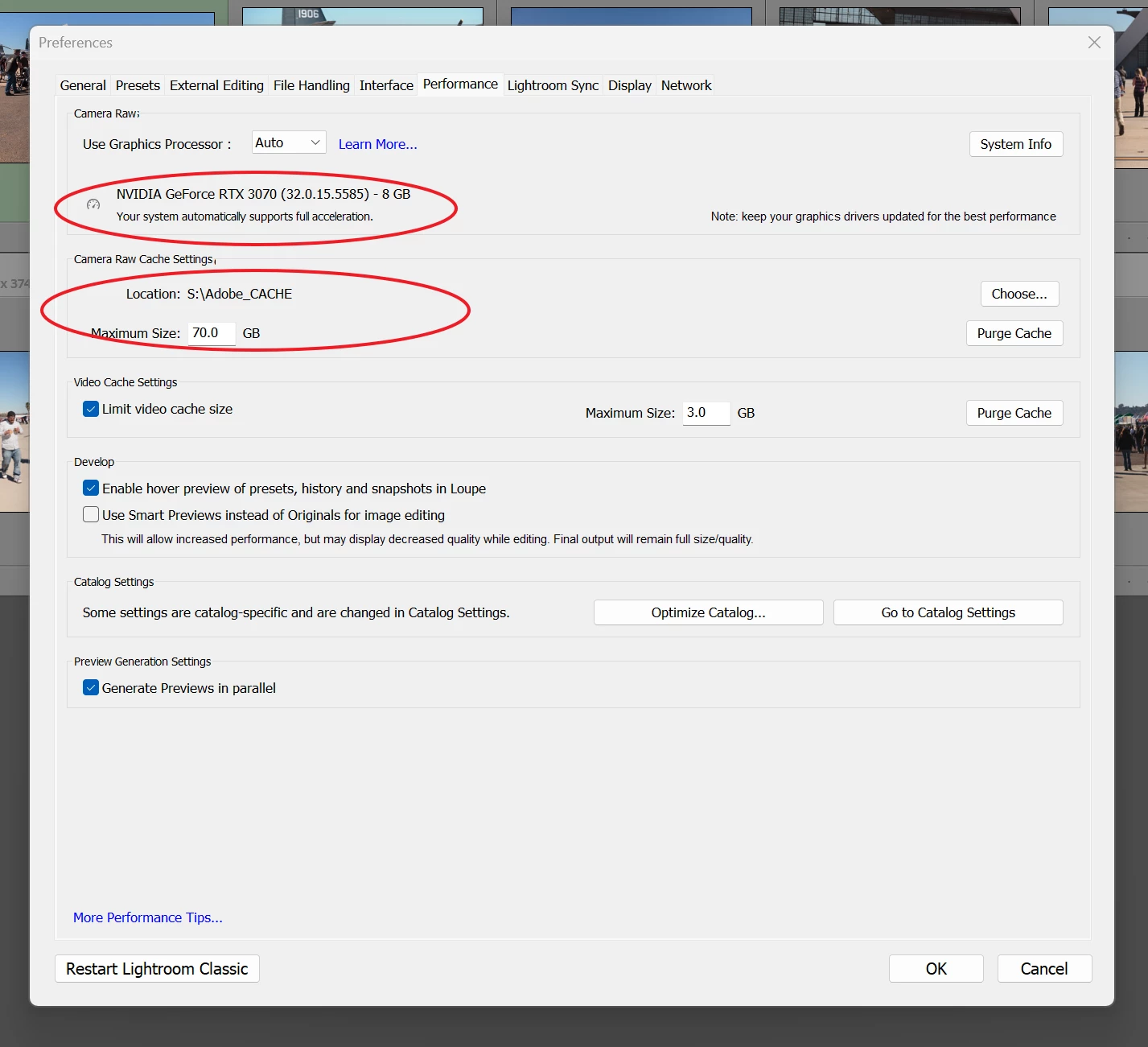Purge the Camera Raw cache
Viewport: 1148px width, 1047px height.
pyautogui.click(x=1014, y=333)
